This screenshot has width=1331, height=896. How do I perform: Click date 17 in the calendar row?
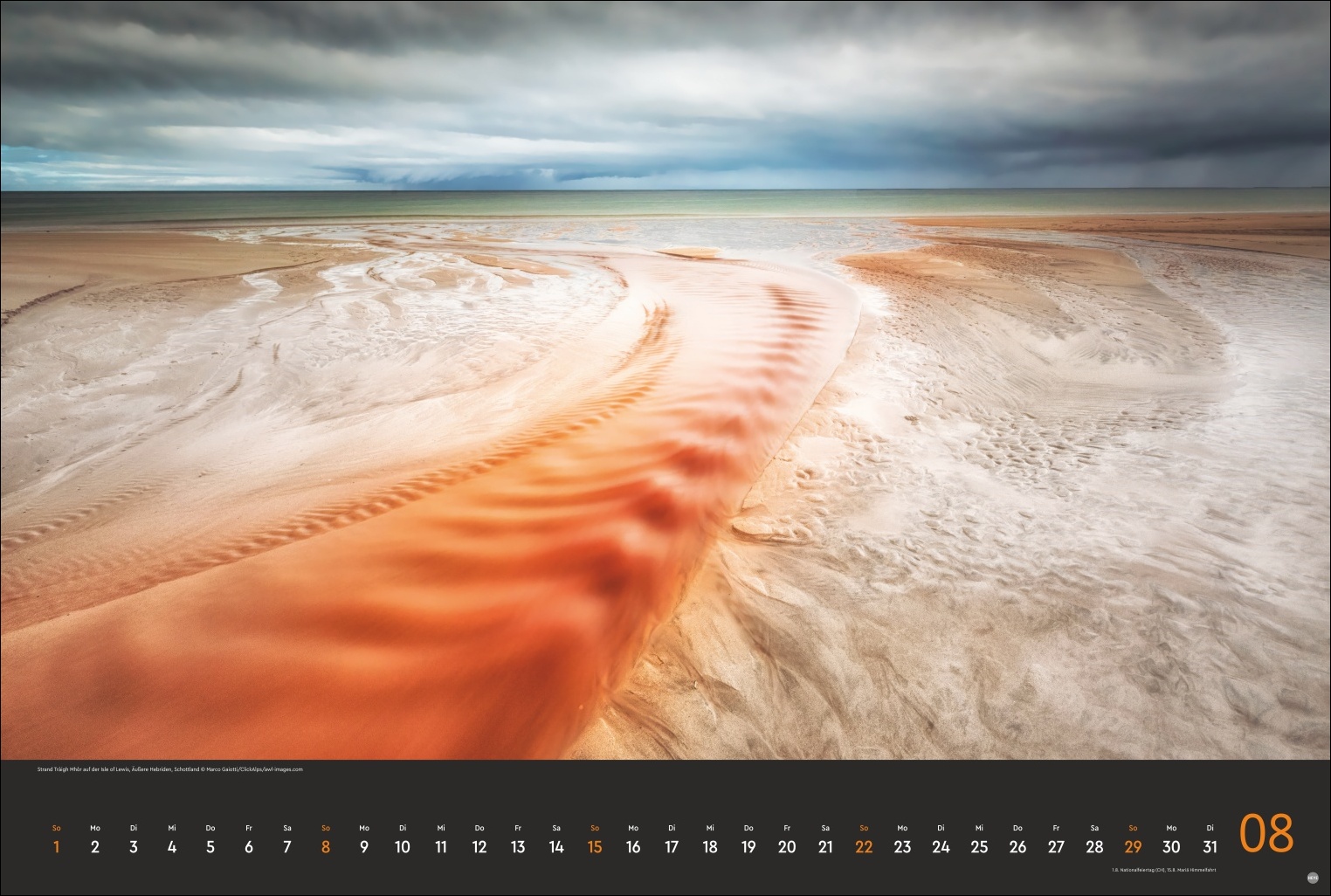672,846
